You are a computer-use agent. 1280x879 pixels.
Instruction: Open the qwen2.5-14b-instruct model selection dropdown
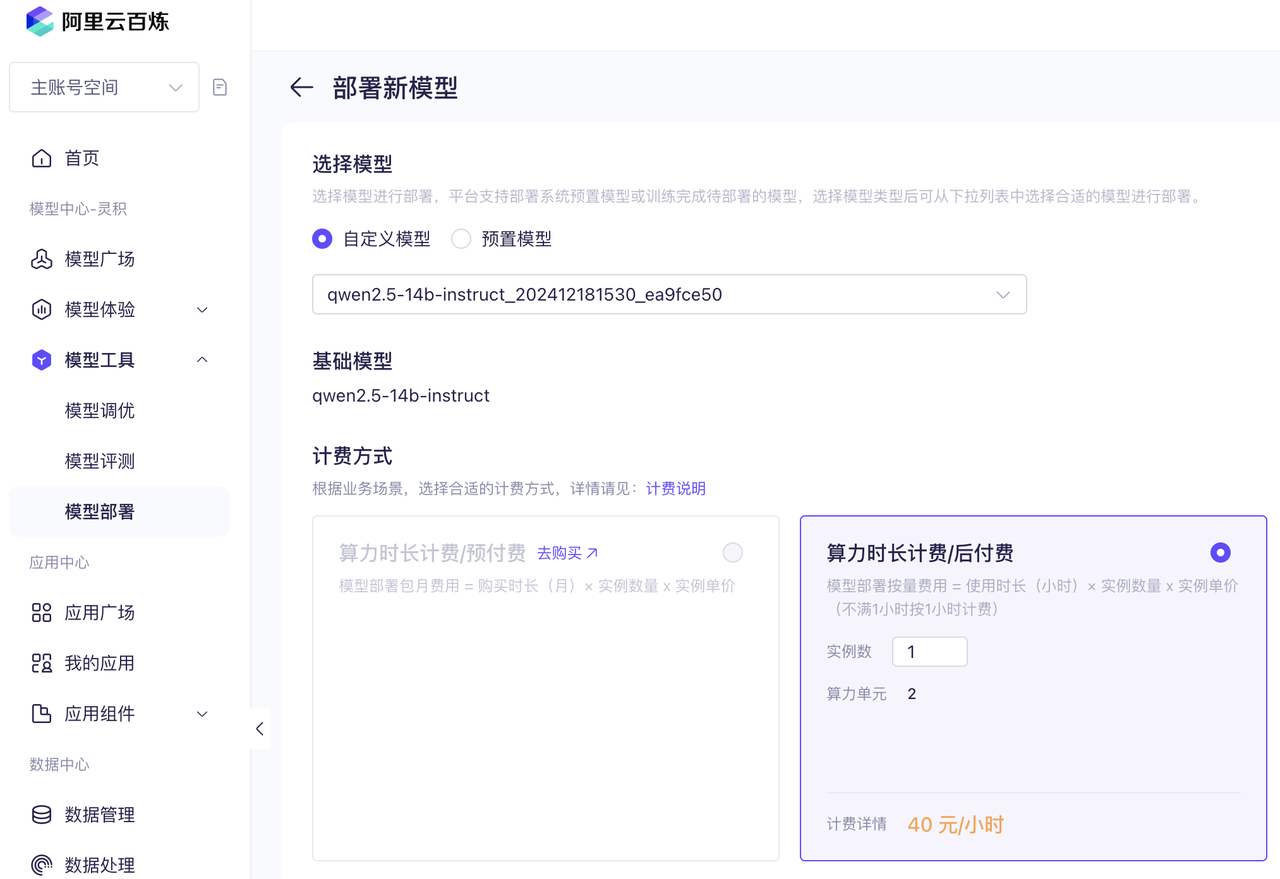pyautogui.click(x=669, y=295)
